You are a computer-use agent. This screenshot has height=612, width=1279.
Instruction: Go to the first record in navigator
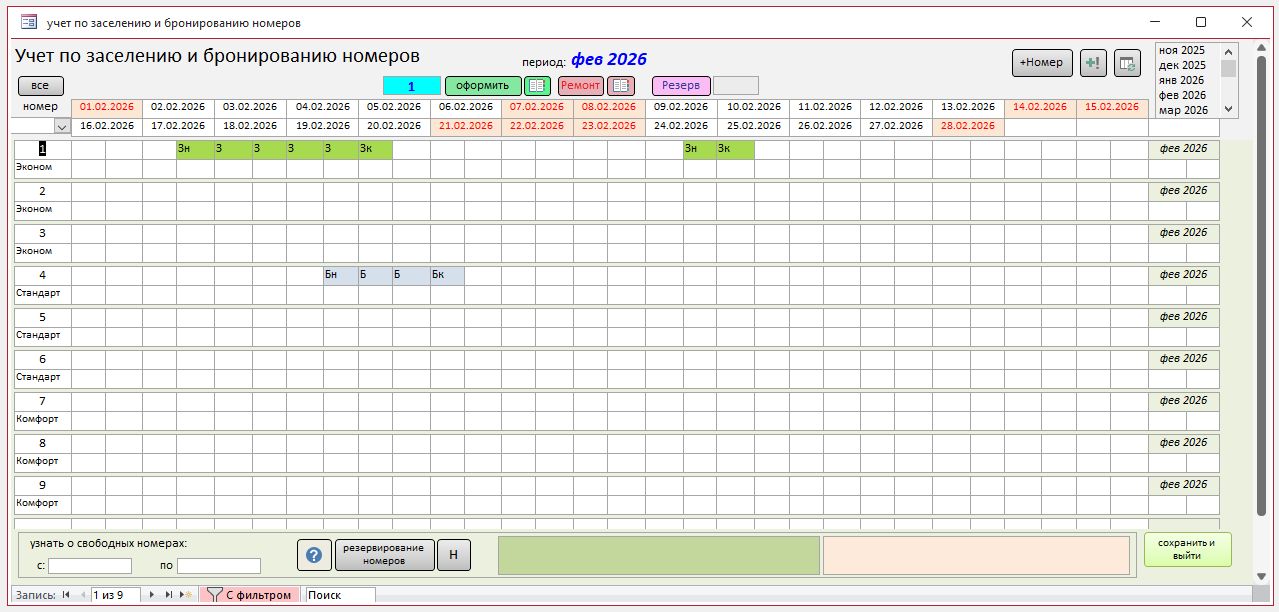tap(66, 595)
